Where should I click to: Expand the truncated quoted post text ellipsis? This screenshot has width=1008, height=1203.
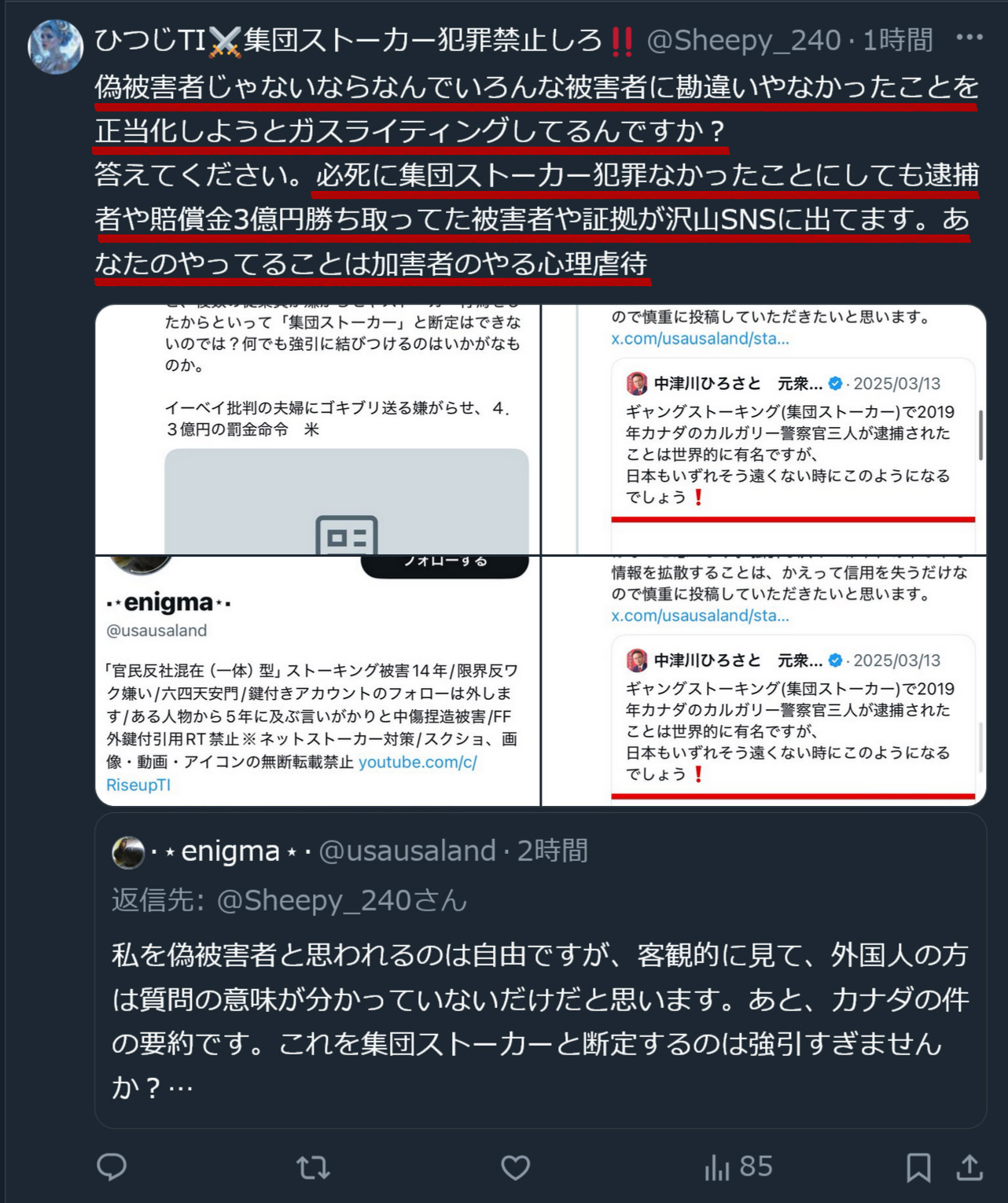click(x=180, y=1088)
